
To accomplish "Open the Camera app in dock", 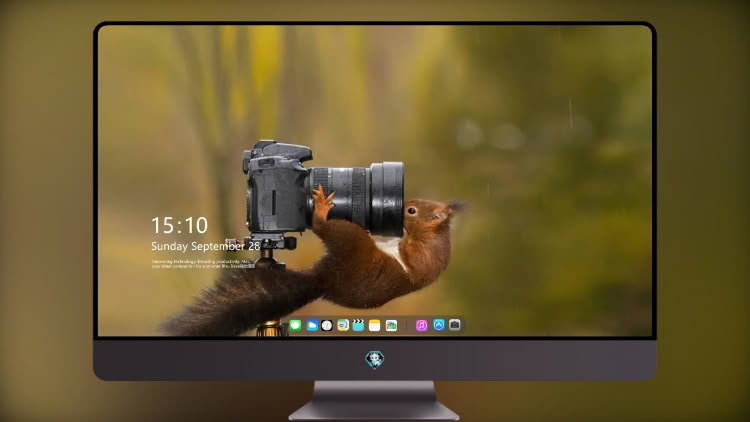I will [455, 325].
